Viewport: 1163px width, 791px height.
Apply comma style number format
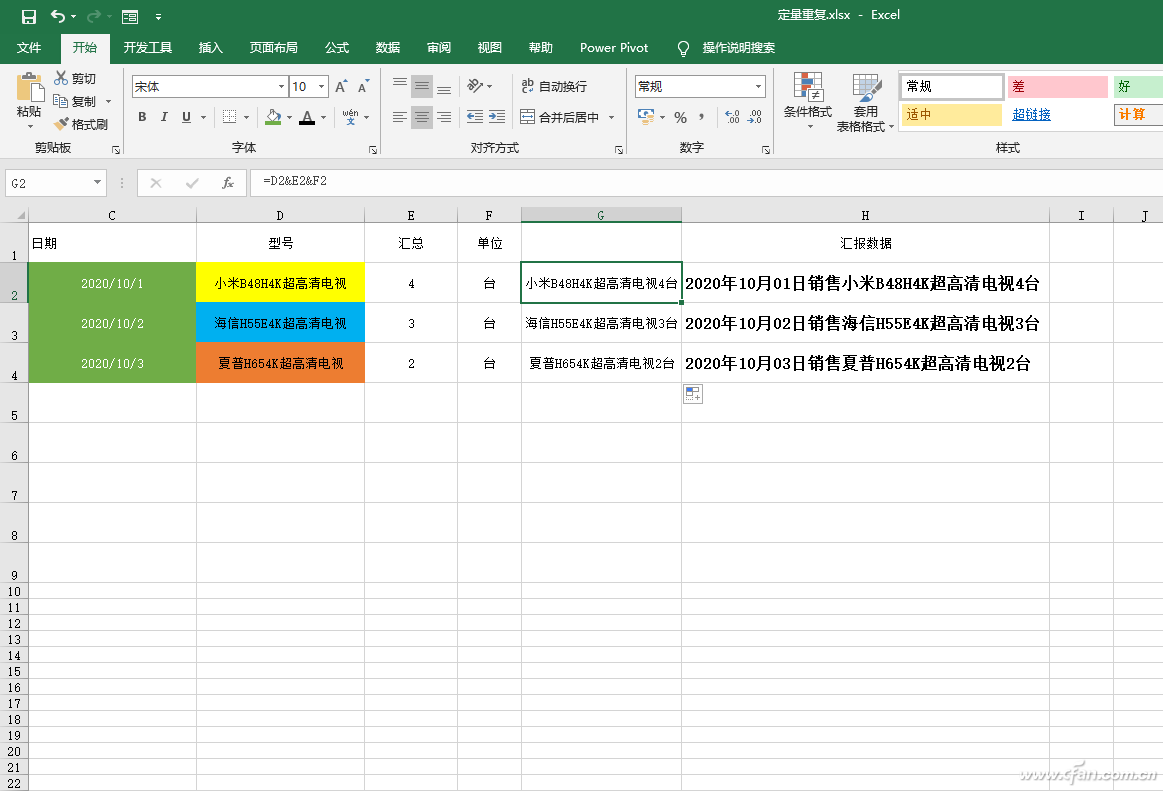click(701, 116)
